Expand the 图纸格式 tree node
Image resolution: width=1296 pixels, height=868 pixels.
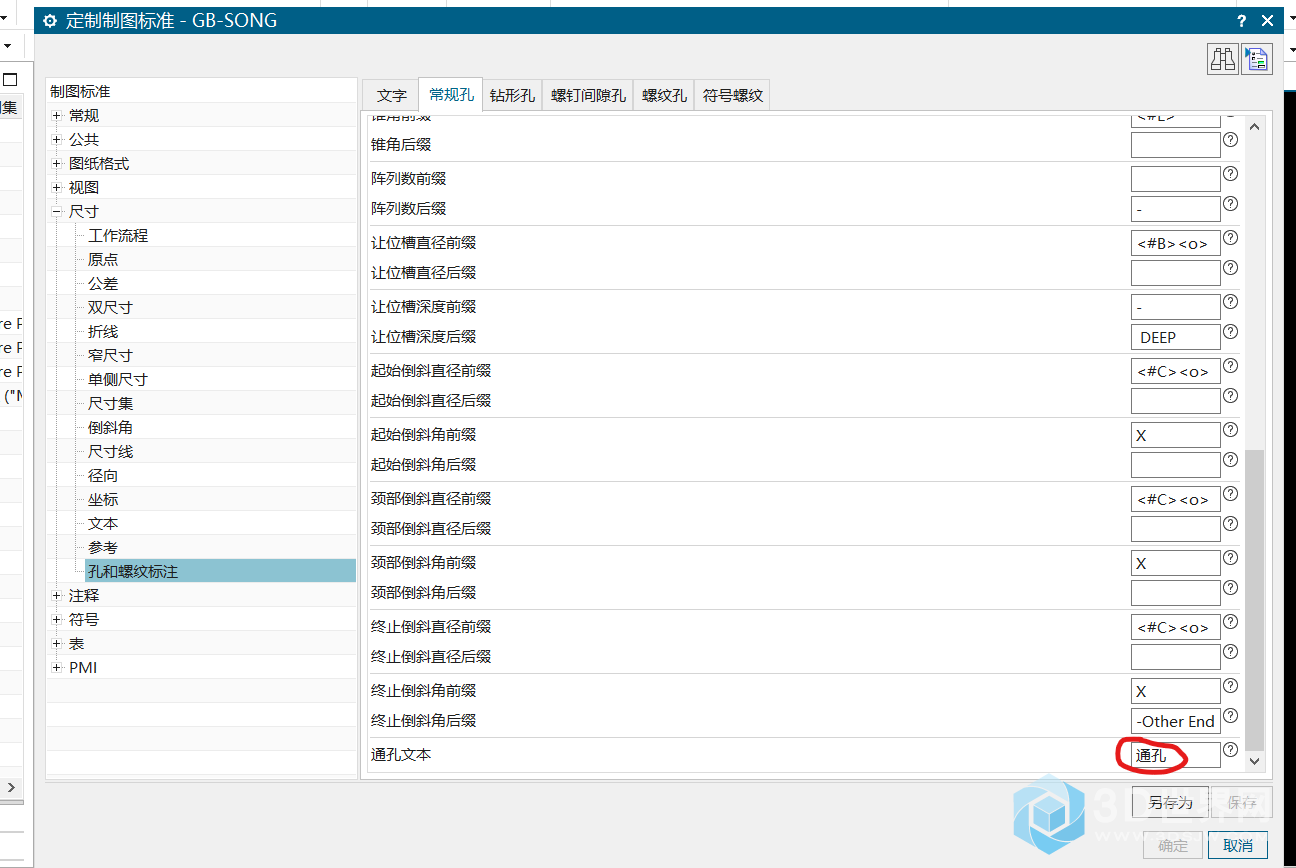[x=57, y=164]
